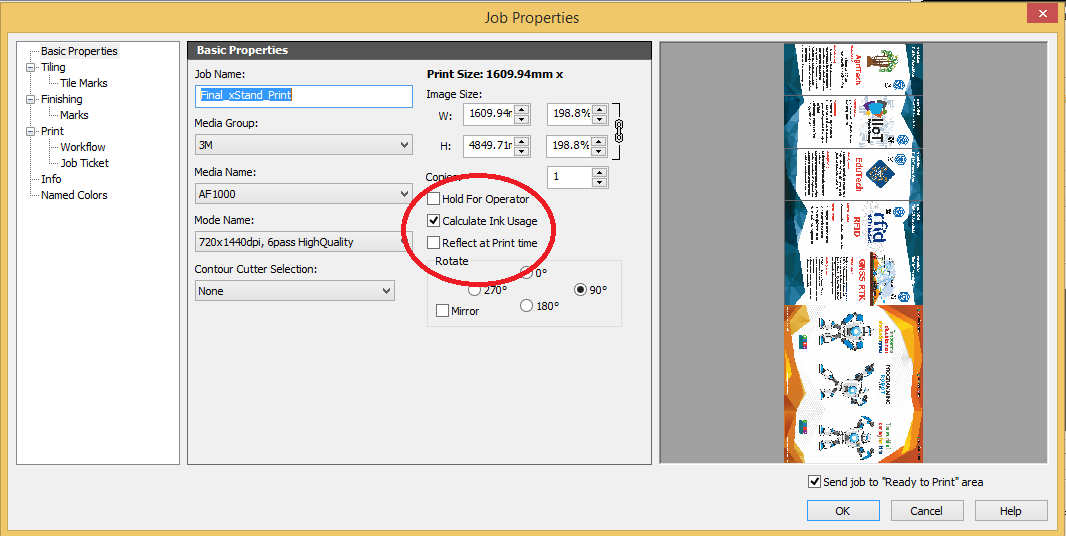Select the 270° rotation radio button
Image resolution: width=1066 pixels, height=536 pixels.
[474, 290]
